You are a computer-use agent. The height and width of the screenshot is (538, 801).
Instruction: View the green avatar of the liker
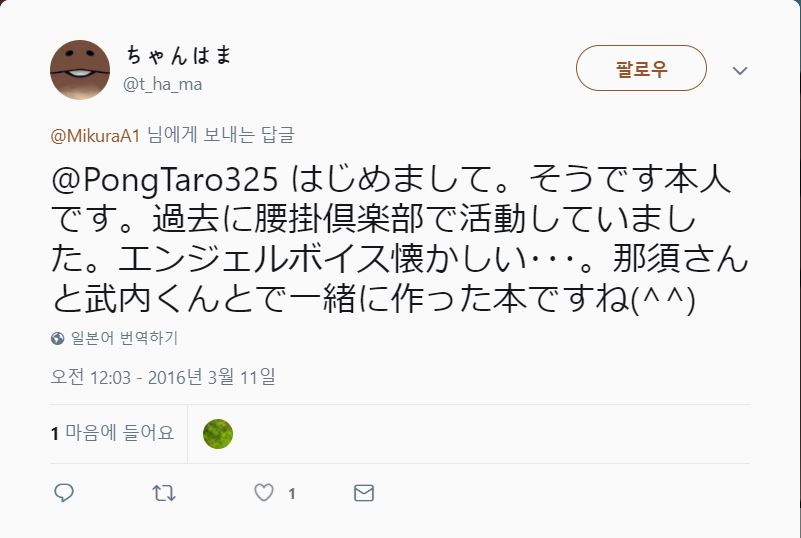coord(218,434)
